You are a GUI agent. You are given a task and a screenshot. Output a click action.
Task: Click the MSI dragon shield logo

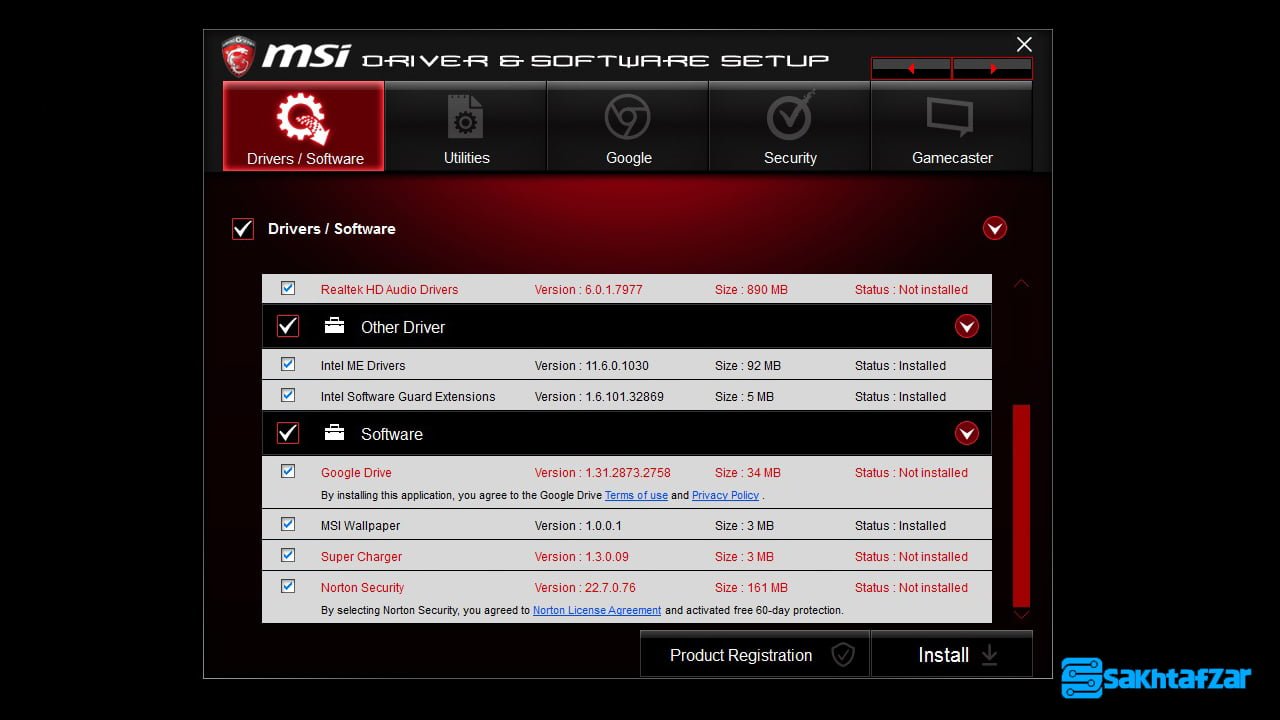[238, 57]
